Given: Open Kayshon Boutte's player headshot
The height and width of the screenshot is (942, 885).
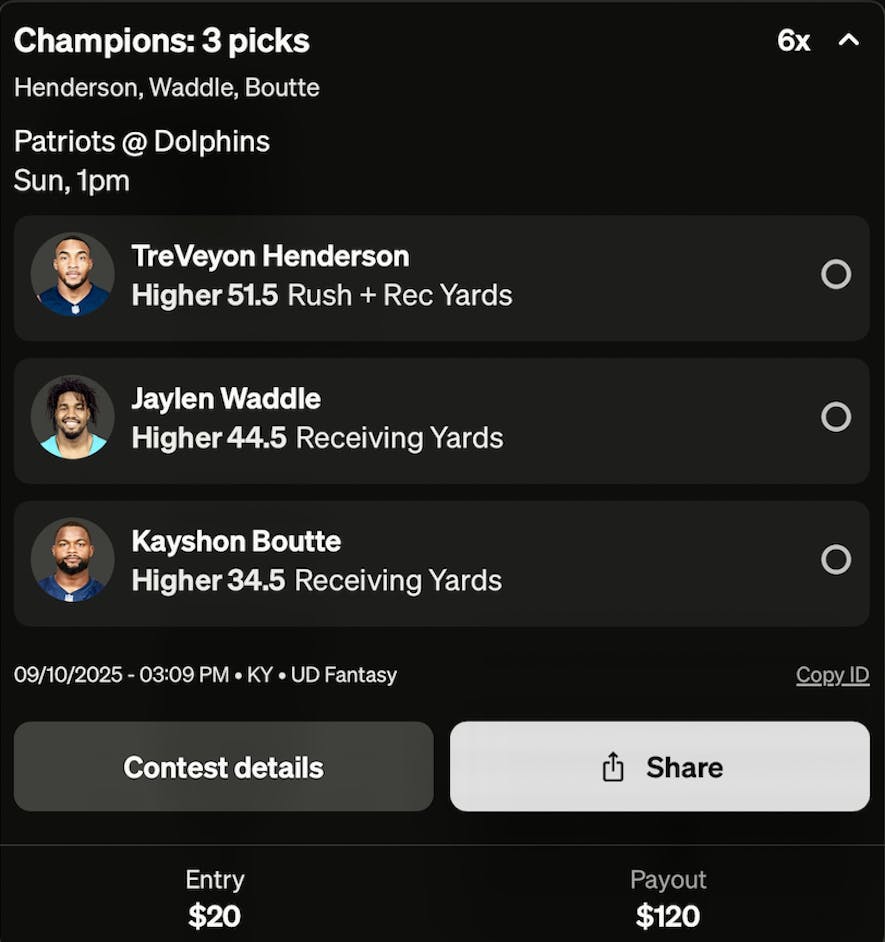Looking at the screenshot, I should pos(73,560).
